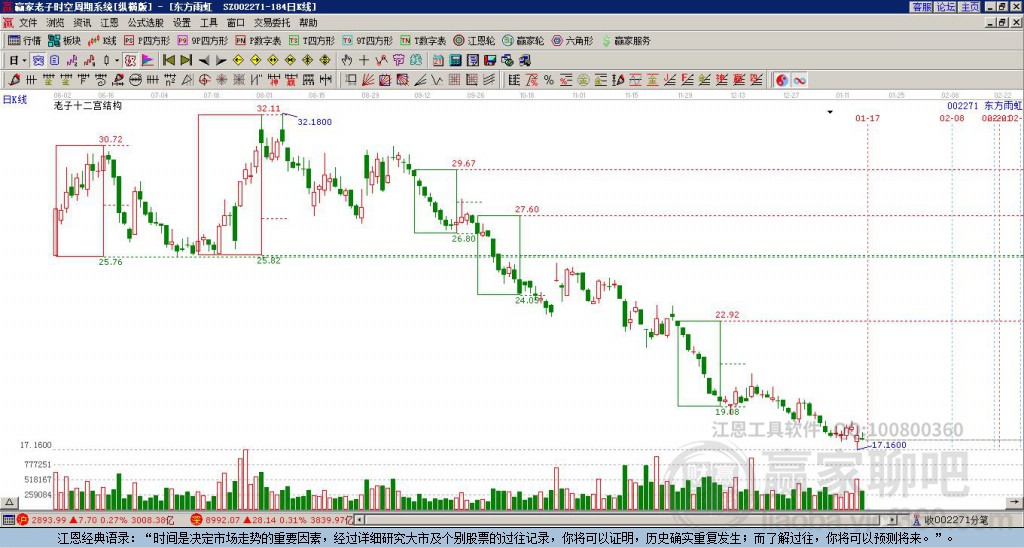
Task: Open the 9P四方形 tool
Action: (202, 40)
